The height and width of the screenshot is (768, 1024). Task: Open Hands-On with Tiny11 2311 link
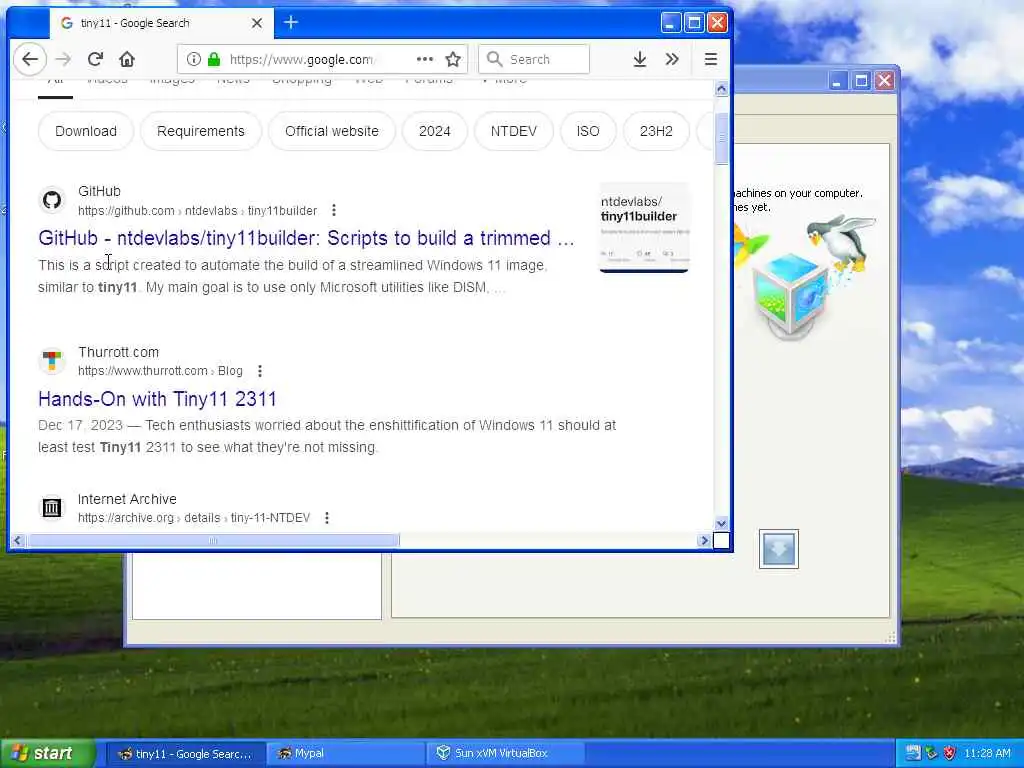click(157, 399)
